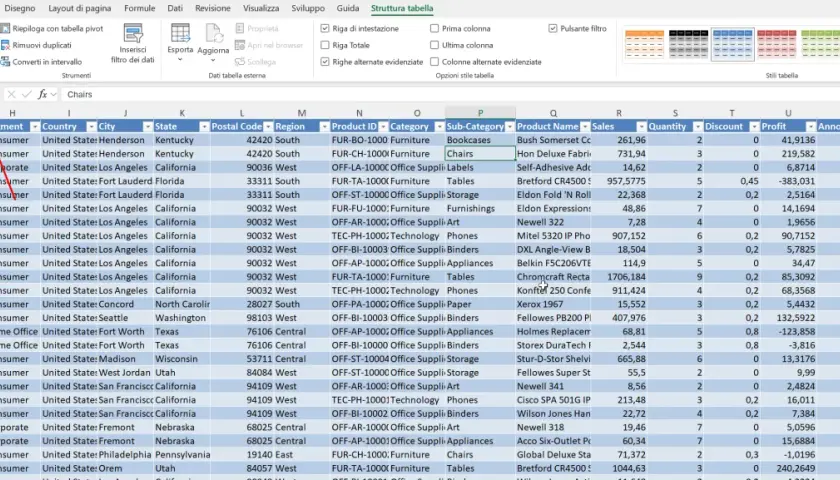840x480 pixels.
Task: Open the Layout di pagina tab
Action: [x=80, y=8]
